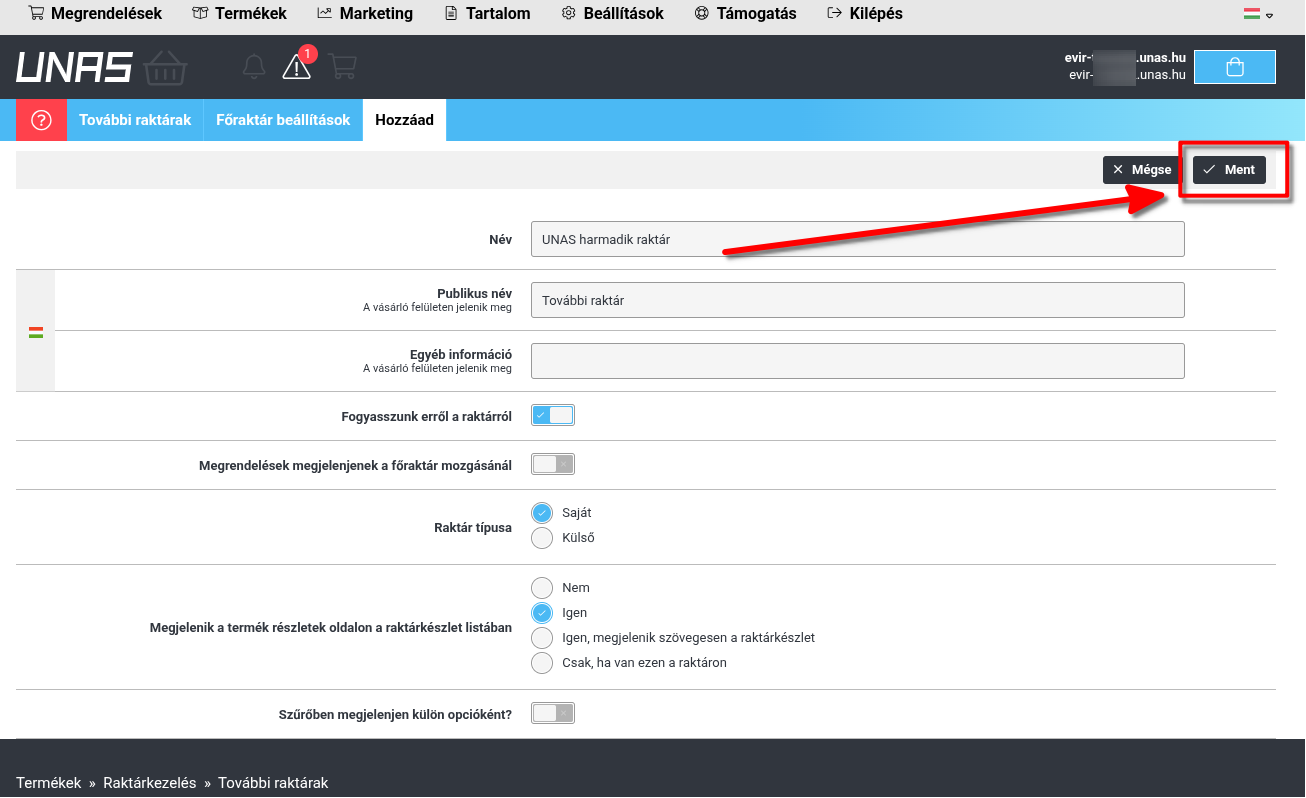This screenshot has width=1306, height=798.
Task: Click the Mégse cancel button
Action: pos(1141,170)
